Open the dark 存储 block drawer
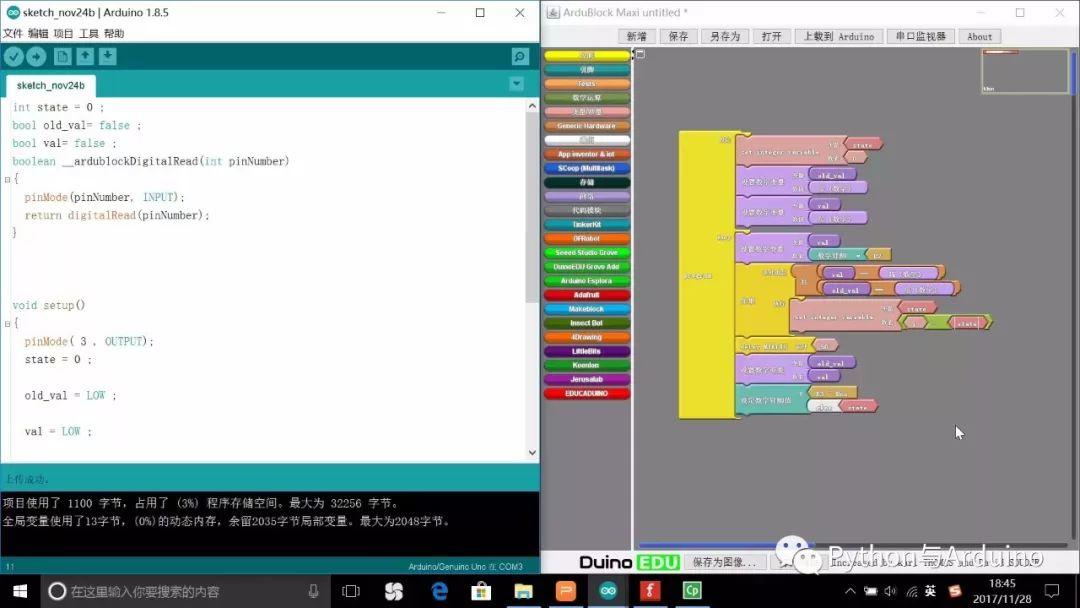 coord(587,182)
